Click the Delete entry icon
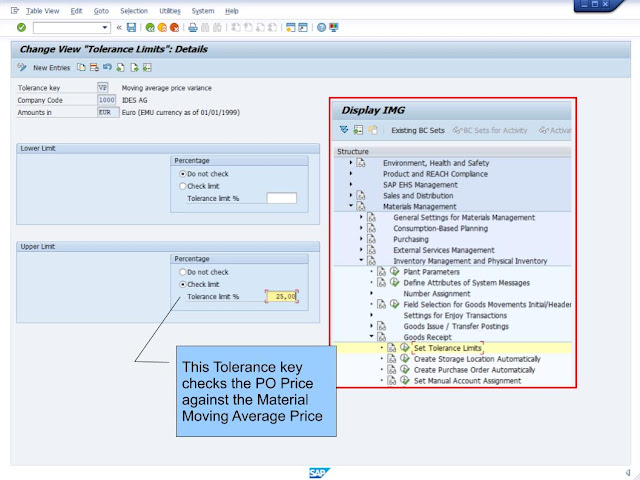 tap(94, 67)
